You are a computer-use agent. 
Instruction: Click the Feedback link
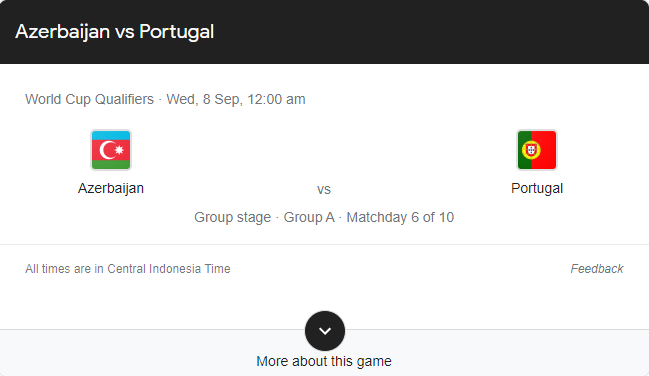click(597, 269)
